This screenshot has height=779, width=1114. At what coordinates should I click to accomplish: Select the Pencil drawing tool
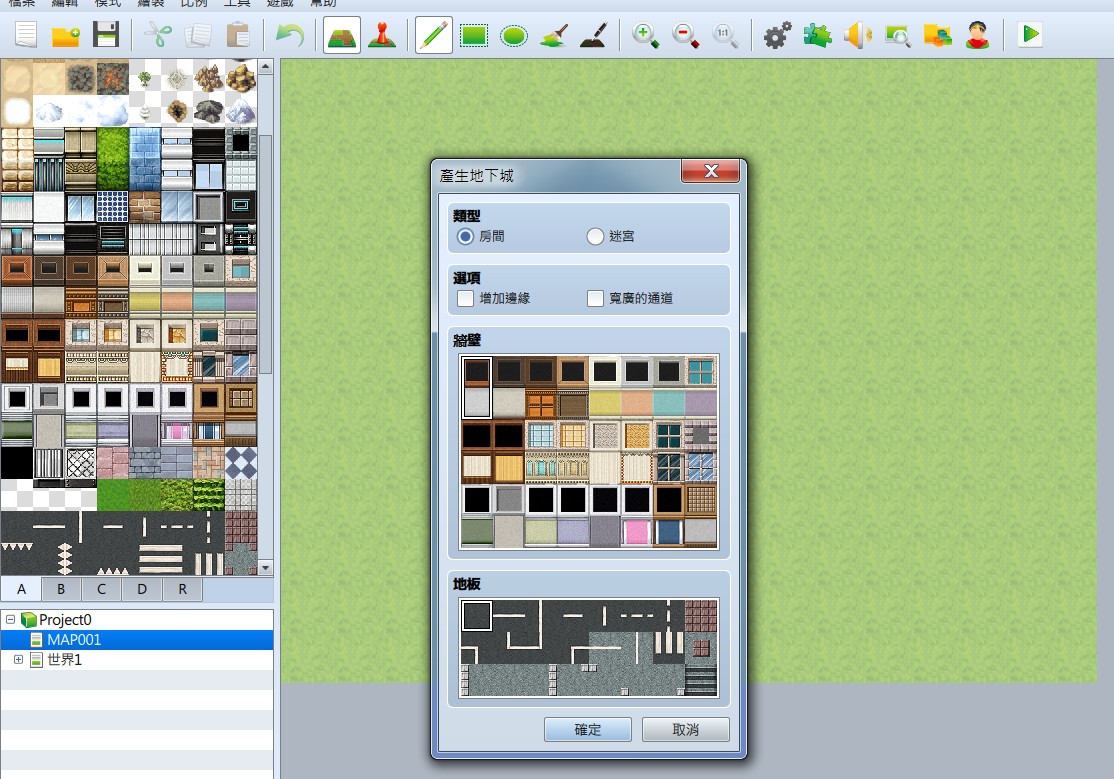tap(433, 35)
